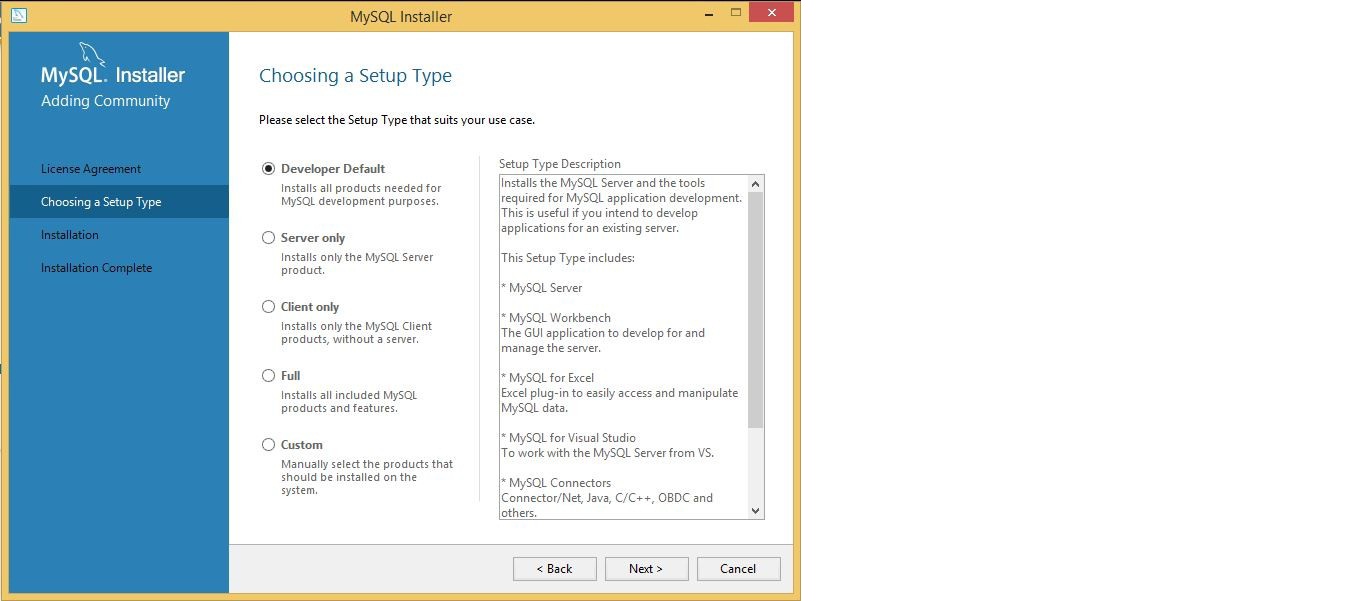Click Next to continue installation

(646, 569)
